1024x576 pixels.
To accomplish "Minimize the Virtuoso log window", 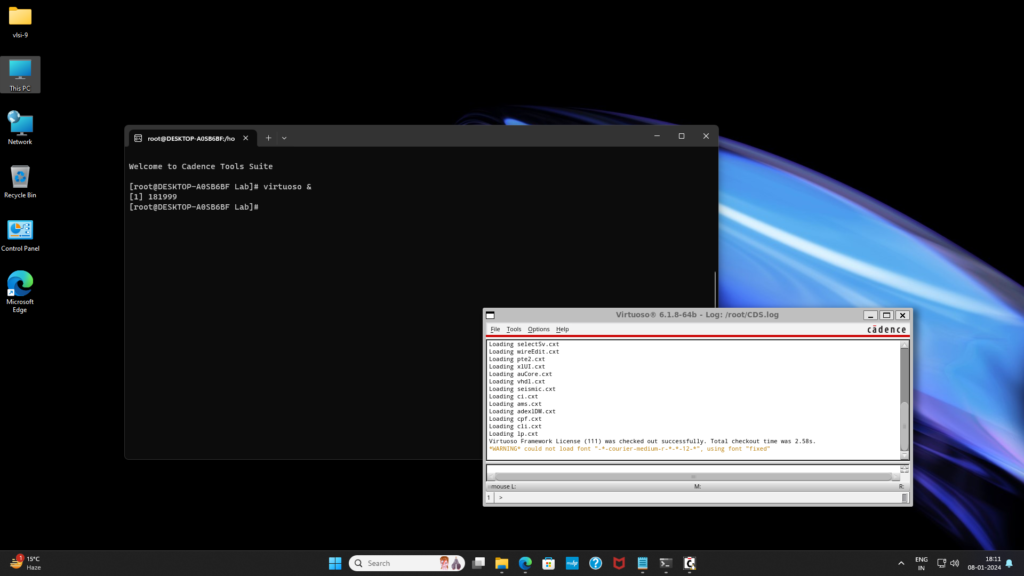I will (871, 315).
